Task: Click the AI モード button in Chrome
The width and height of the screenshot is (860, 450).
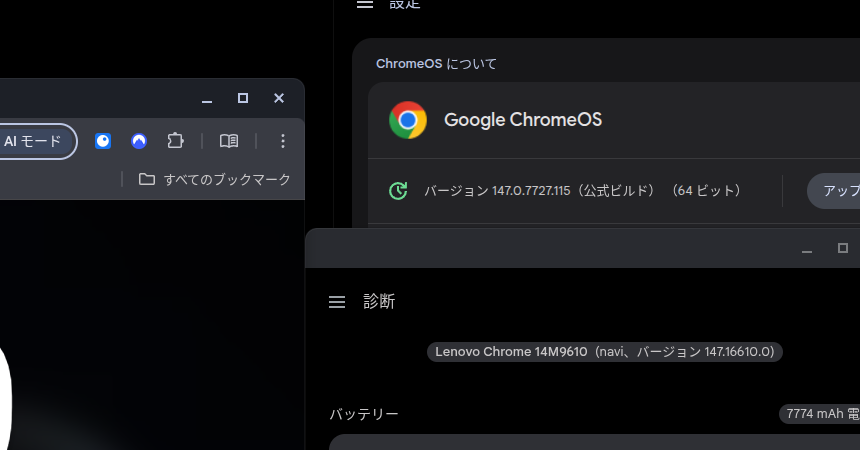Action: (x=34, y=142)
